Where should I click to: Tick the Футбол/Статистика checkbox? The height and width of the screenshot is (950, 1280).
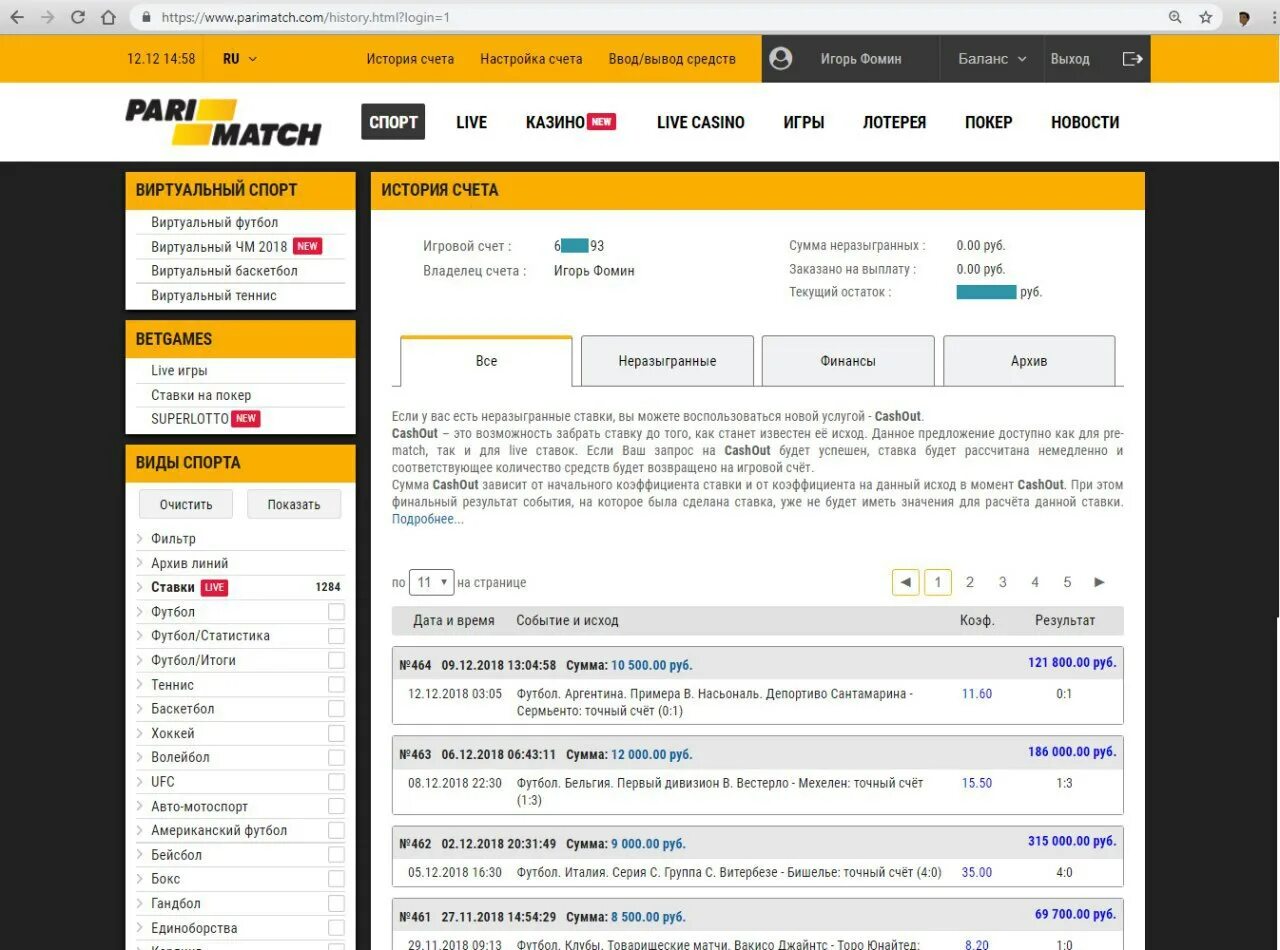click(x=336, y=636)
